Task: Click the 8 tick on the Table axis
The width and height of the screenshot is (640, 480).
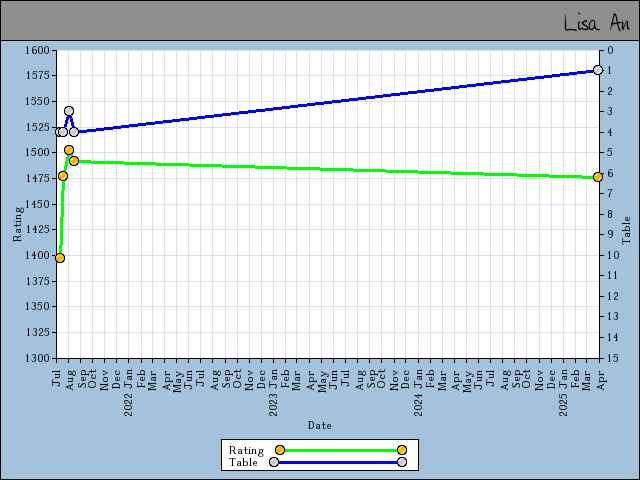Action: point(610,214)
